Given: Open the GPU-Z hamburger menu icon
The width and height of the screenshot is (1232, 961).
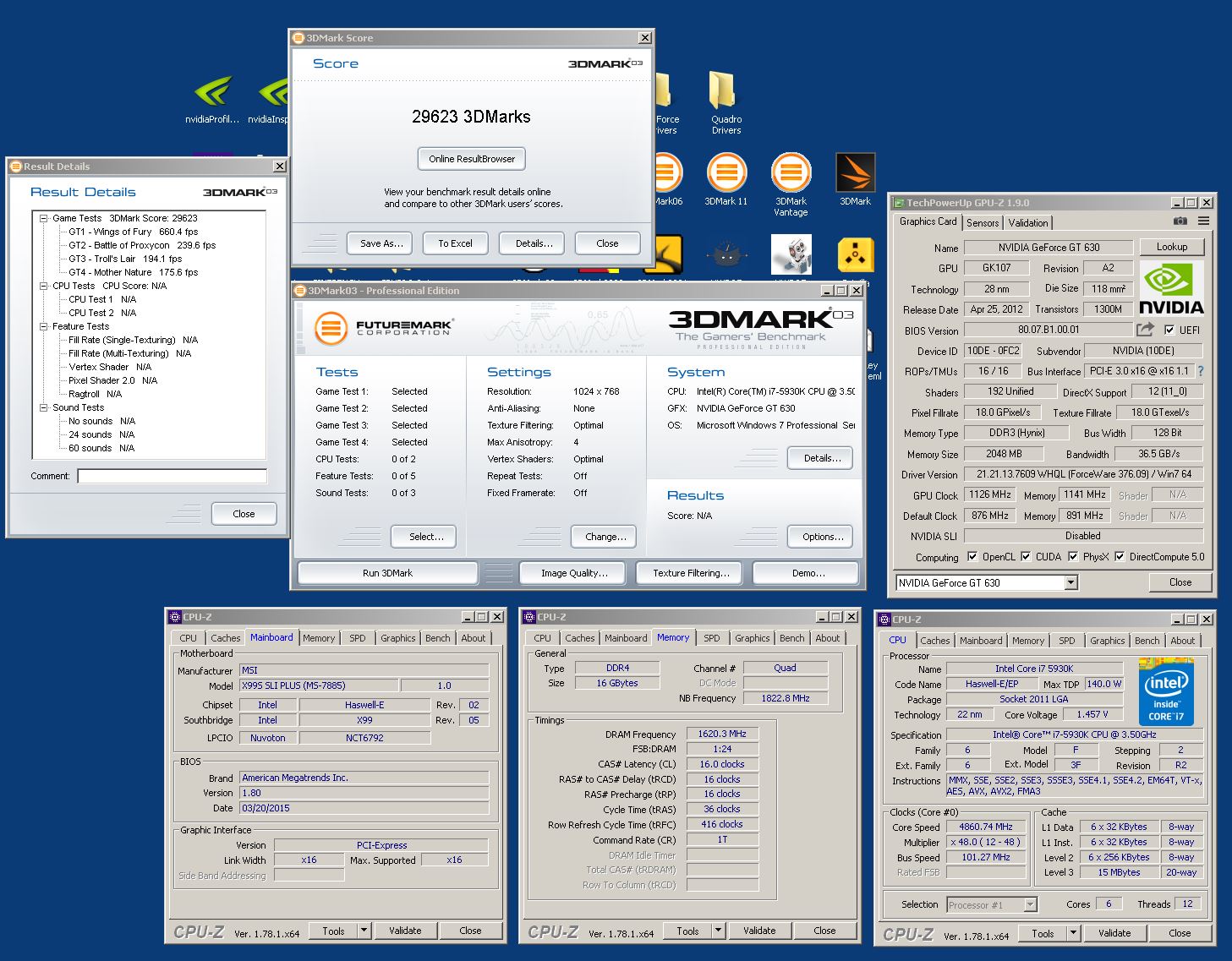Looking at the screenshot, I should pyautogui.click(x=1203, y=221).
